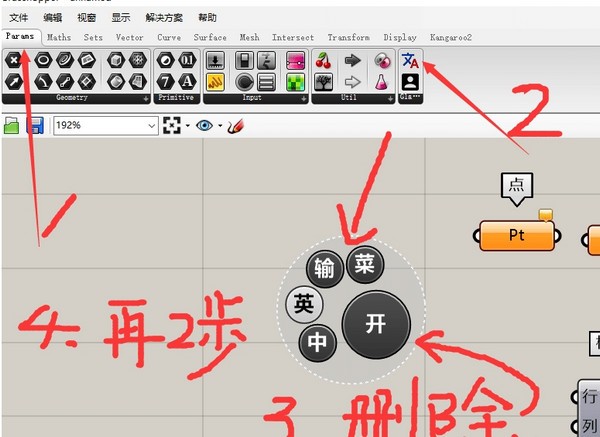This screenshot has width=600, height=437.
Task: Toggle the 输 radial button
Action: [x=325, y=269]
